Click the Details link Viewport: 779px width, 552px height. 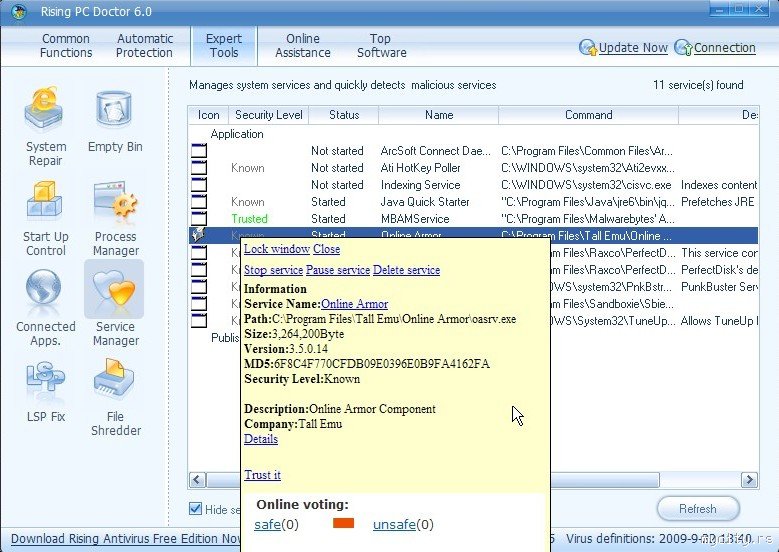pyautogui.click(x=261, y=439)
